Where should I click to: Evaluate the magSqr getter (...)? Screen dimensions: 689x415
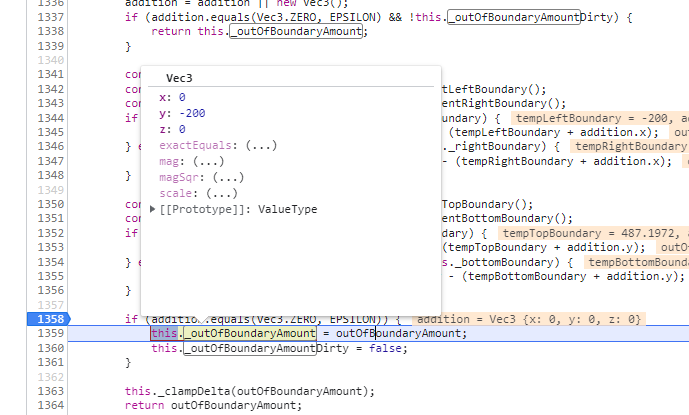coord(228,178)
